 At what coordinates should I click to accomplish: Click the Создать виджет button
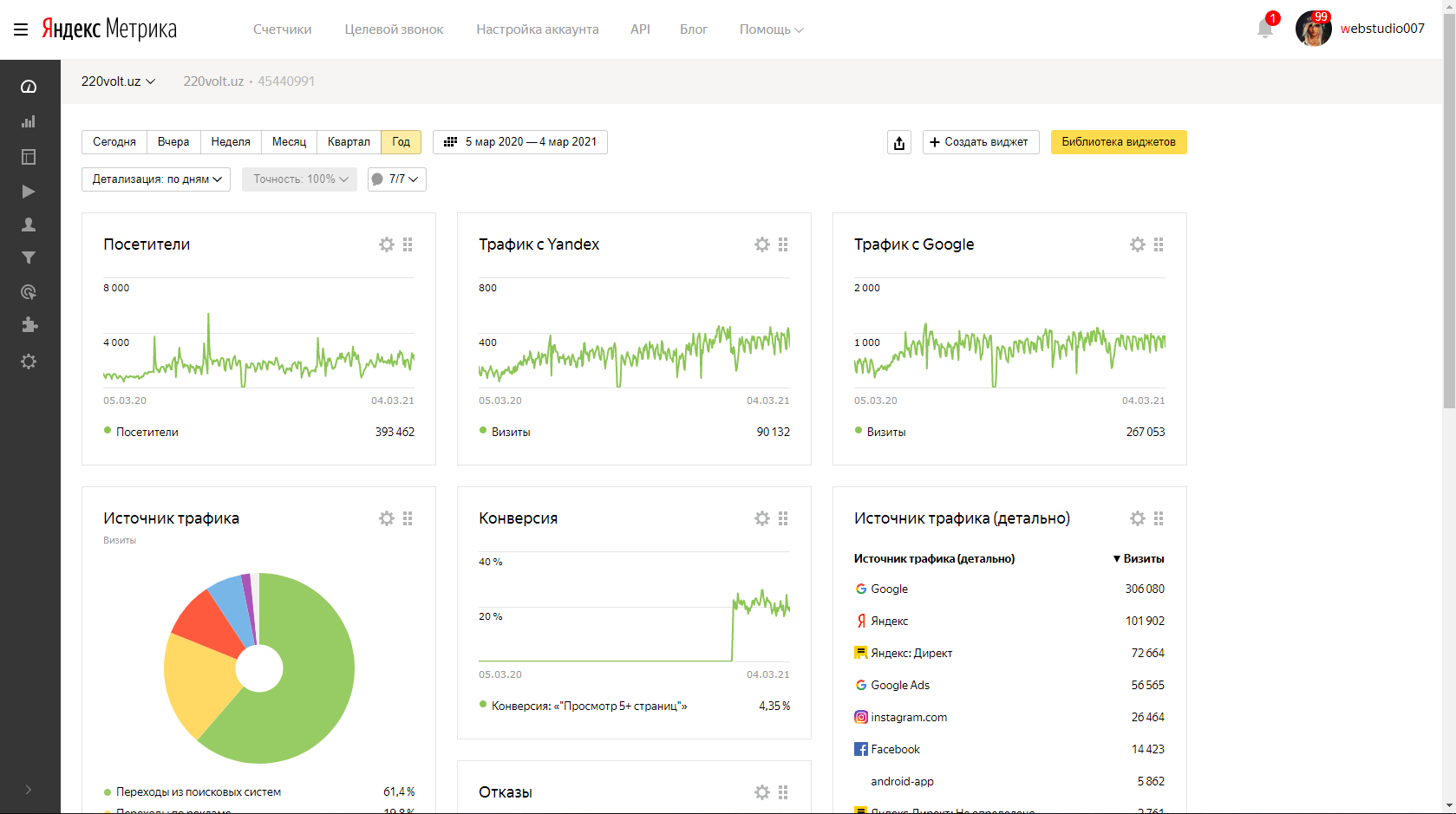980,142
